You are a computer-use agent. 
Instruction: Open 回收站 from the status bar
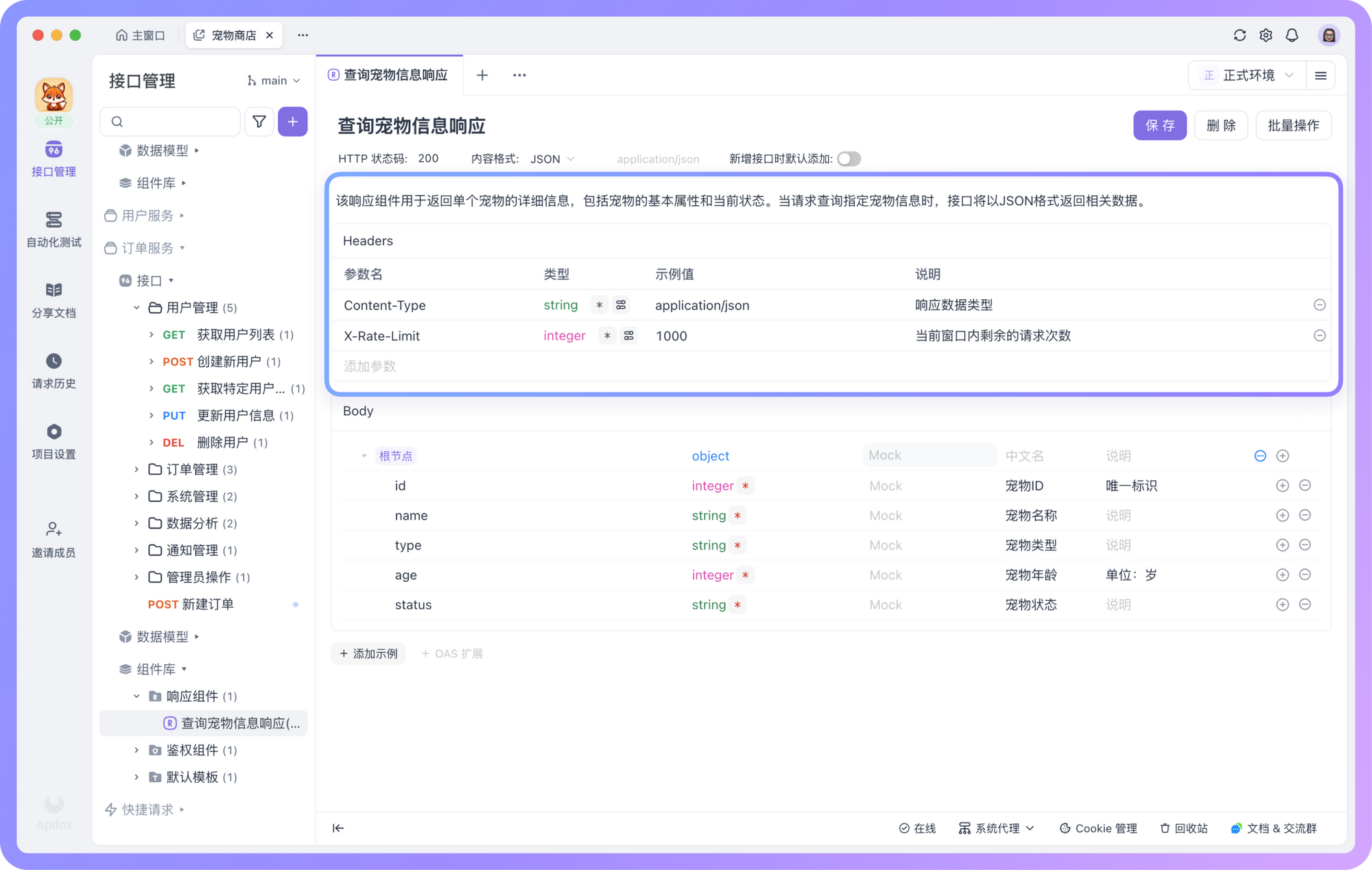pyautogui.click(x=1183, y=828)
